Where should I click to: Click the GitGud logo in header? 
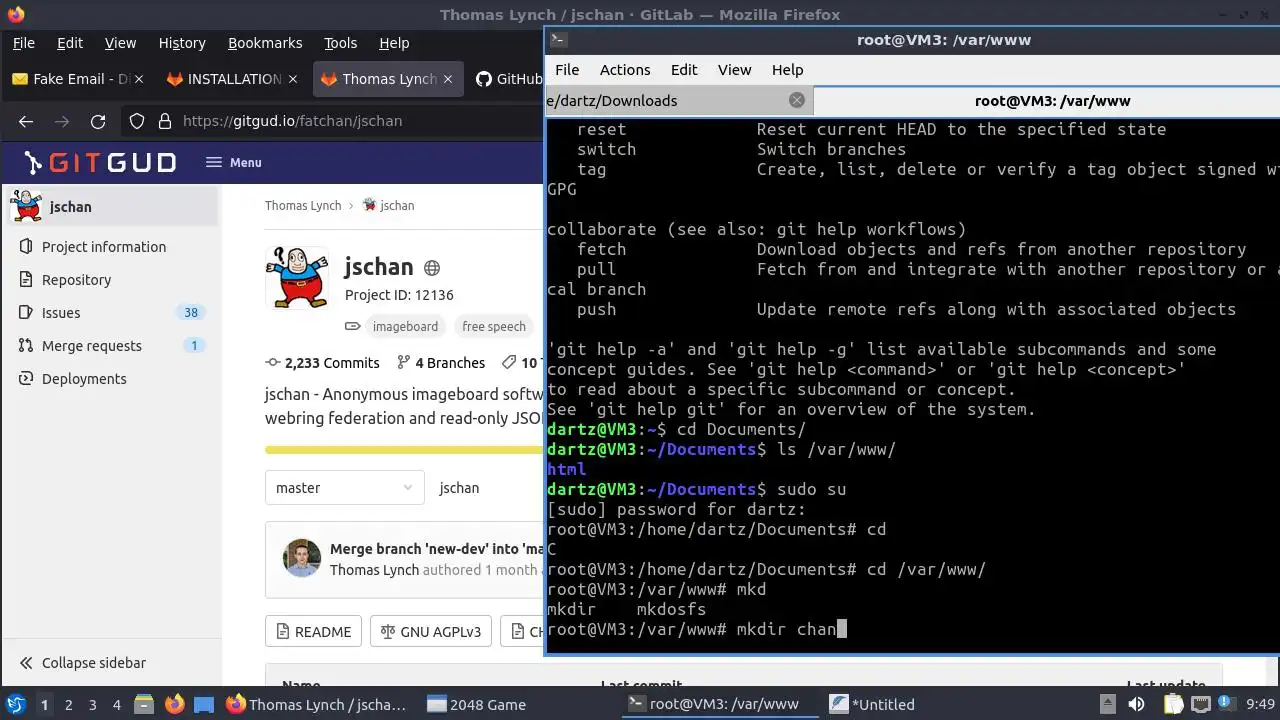(x=100, y=162)
